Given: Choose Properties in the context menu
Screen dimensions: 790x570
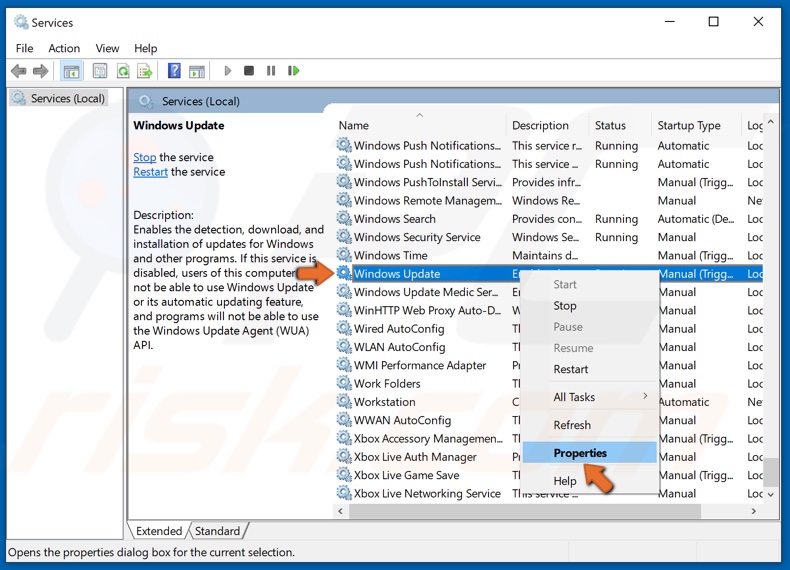Looking at the screenshot, I should [x=589, y=453].
